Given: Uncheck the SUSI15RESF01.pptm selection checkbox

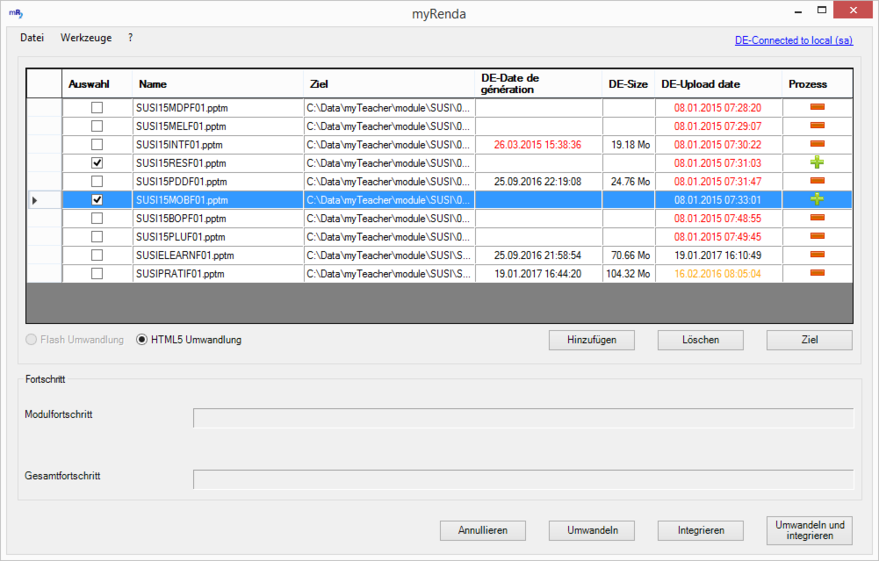Looking at the screenshot, I should point(97,162).
